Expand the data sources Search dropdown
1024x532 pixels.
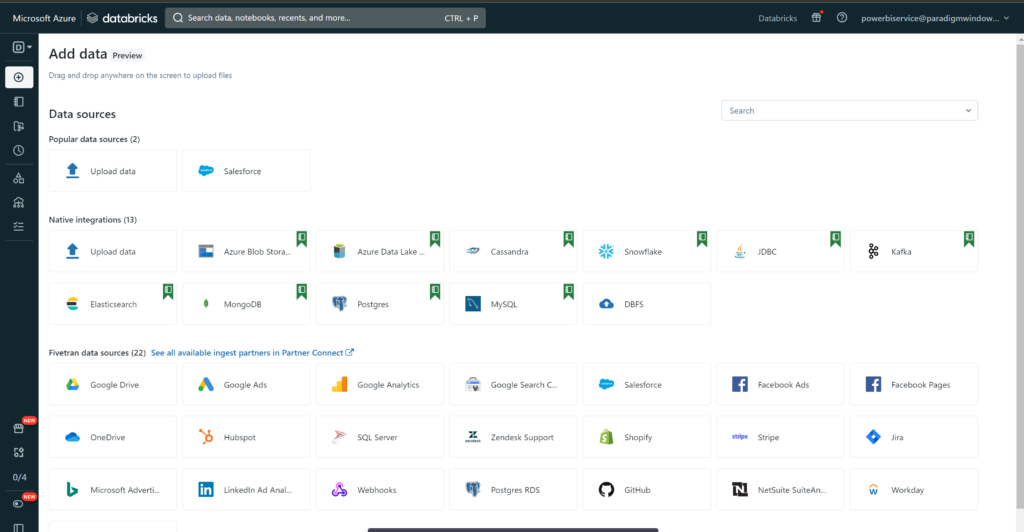(x=849, y=110)
